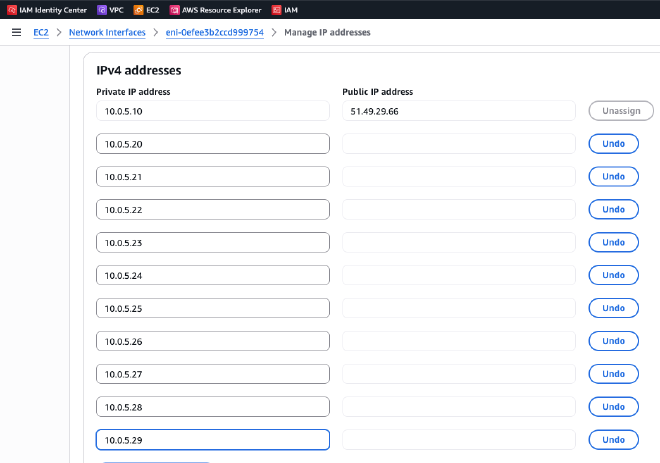The height and width of the screenshot is (463, 660).
Task: Open eni-0efee3b2ccd999754 breadcrumb link
Action: pyautogui.click(x=214, y=32)
